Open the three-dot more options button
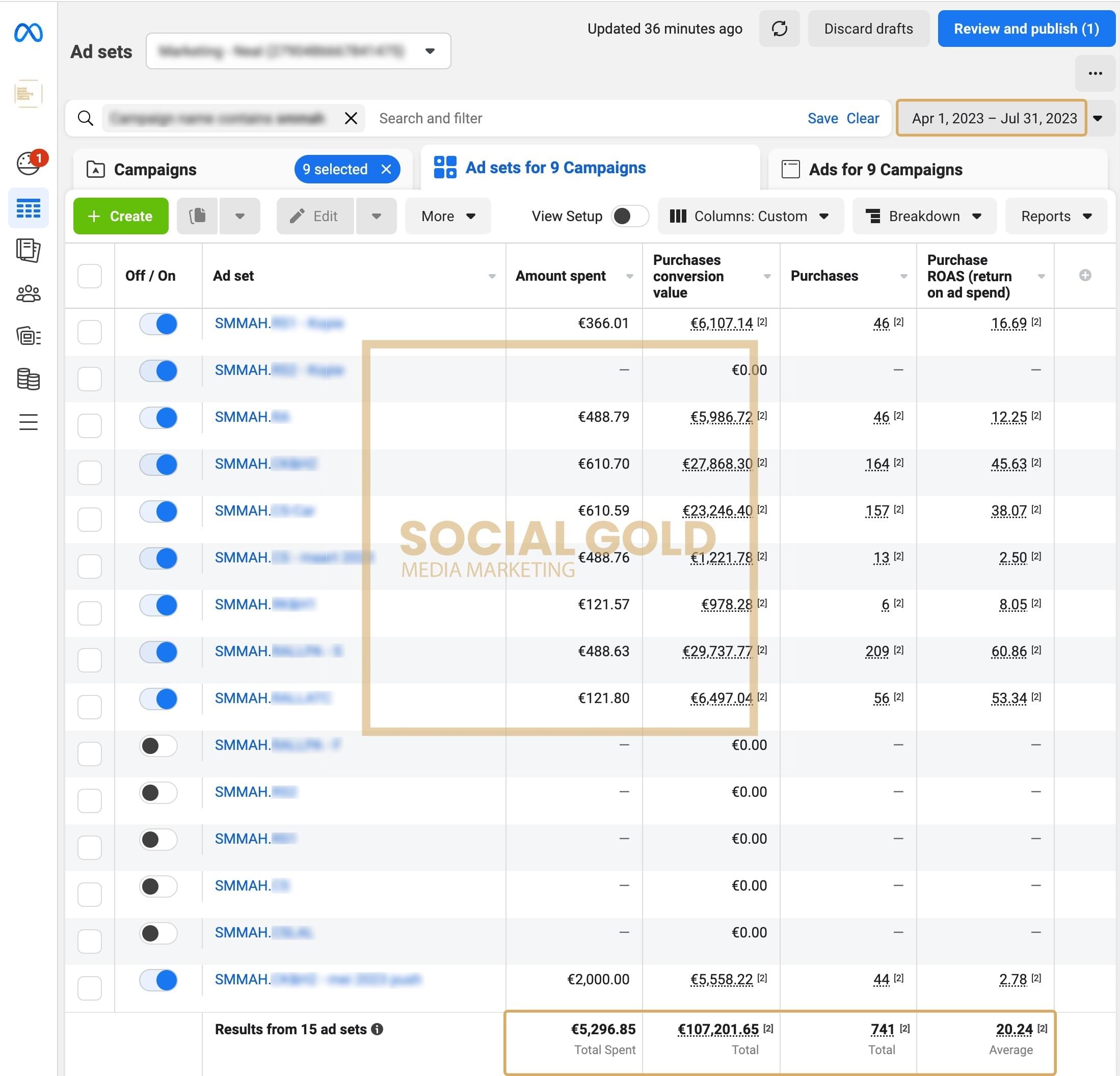This screenshot has height=1076, width=1120. click(1095, 73)
